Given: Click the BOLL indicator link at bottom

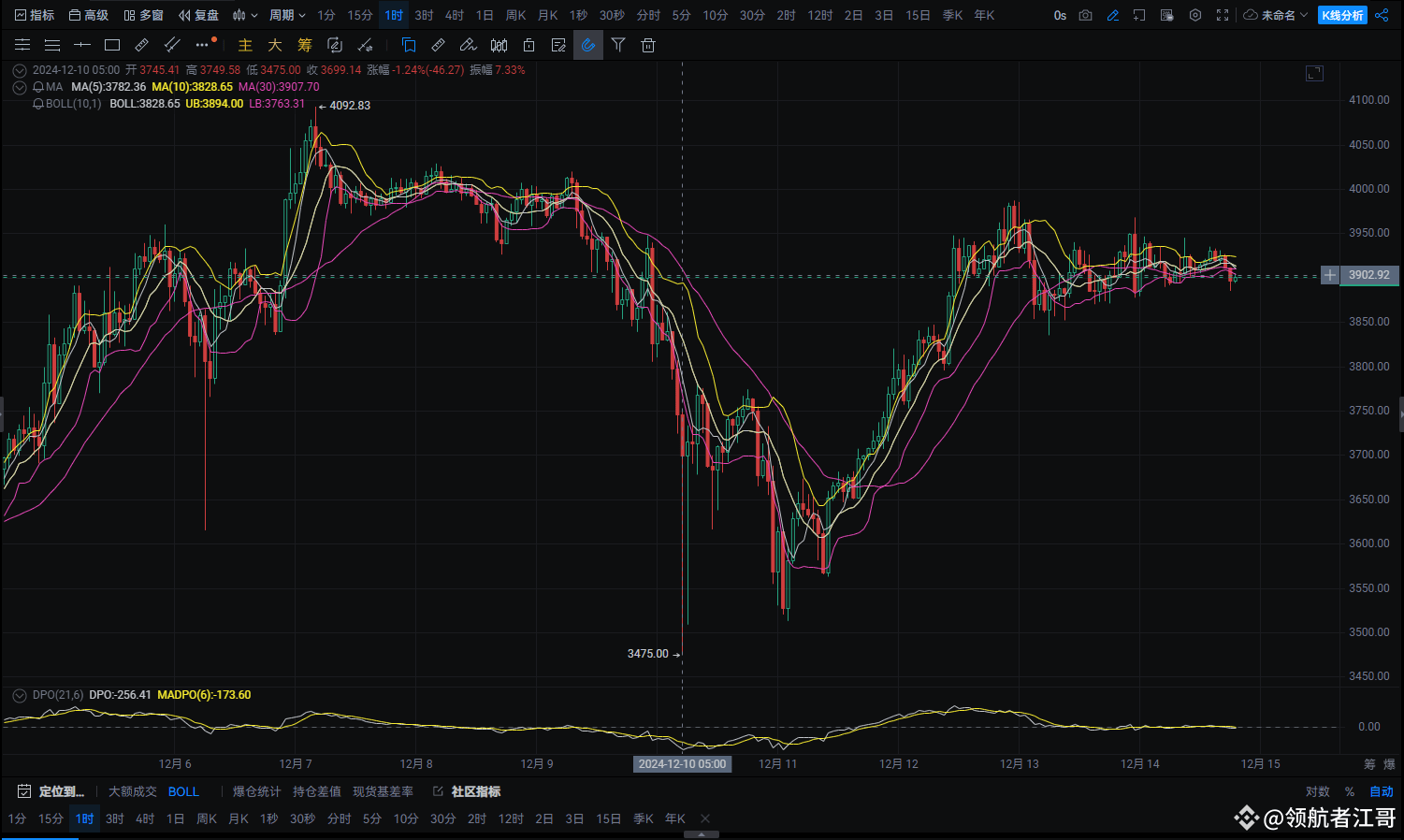Looking at the screenshot, I should 183,791.
